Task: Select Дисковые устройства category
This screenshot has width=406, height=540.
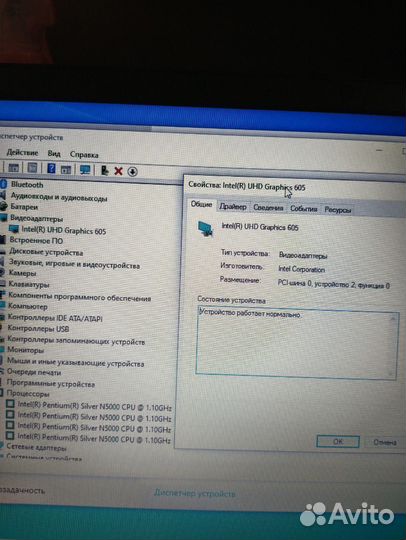Action: (46, 252)
